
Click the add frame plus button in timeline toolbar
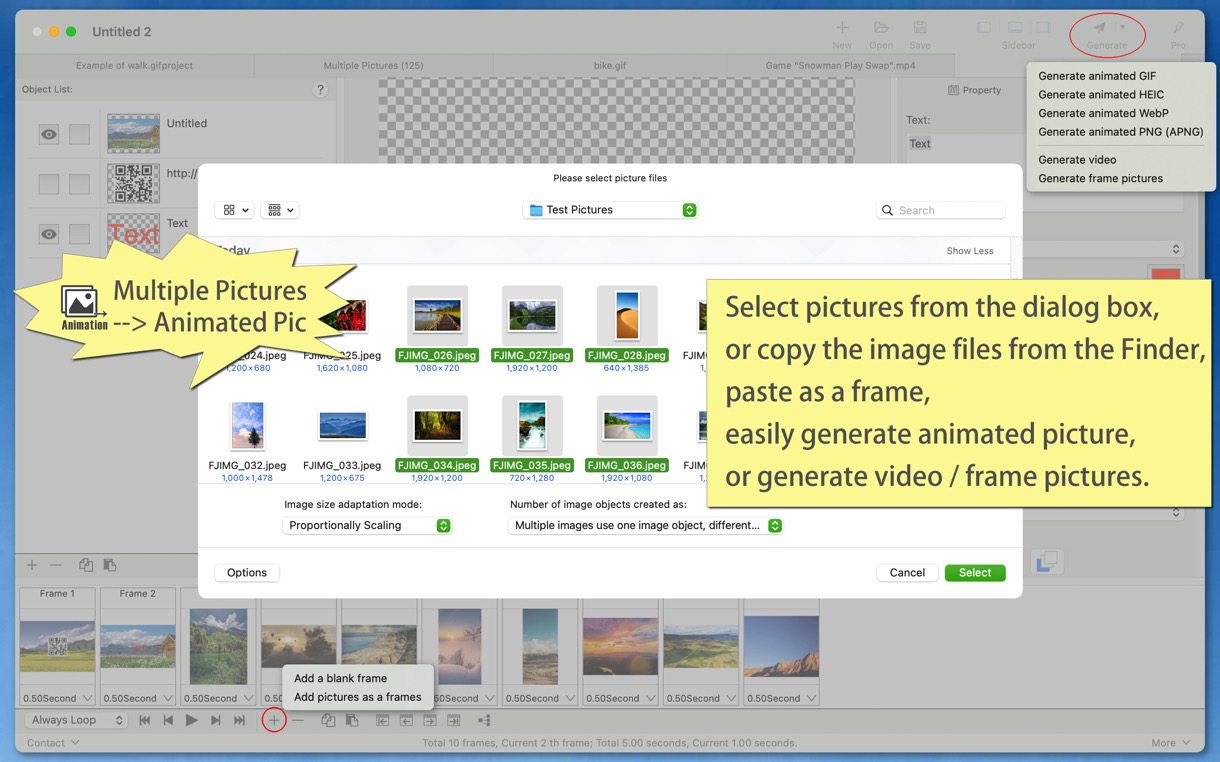point(273,720)
